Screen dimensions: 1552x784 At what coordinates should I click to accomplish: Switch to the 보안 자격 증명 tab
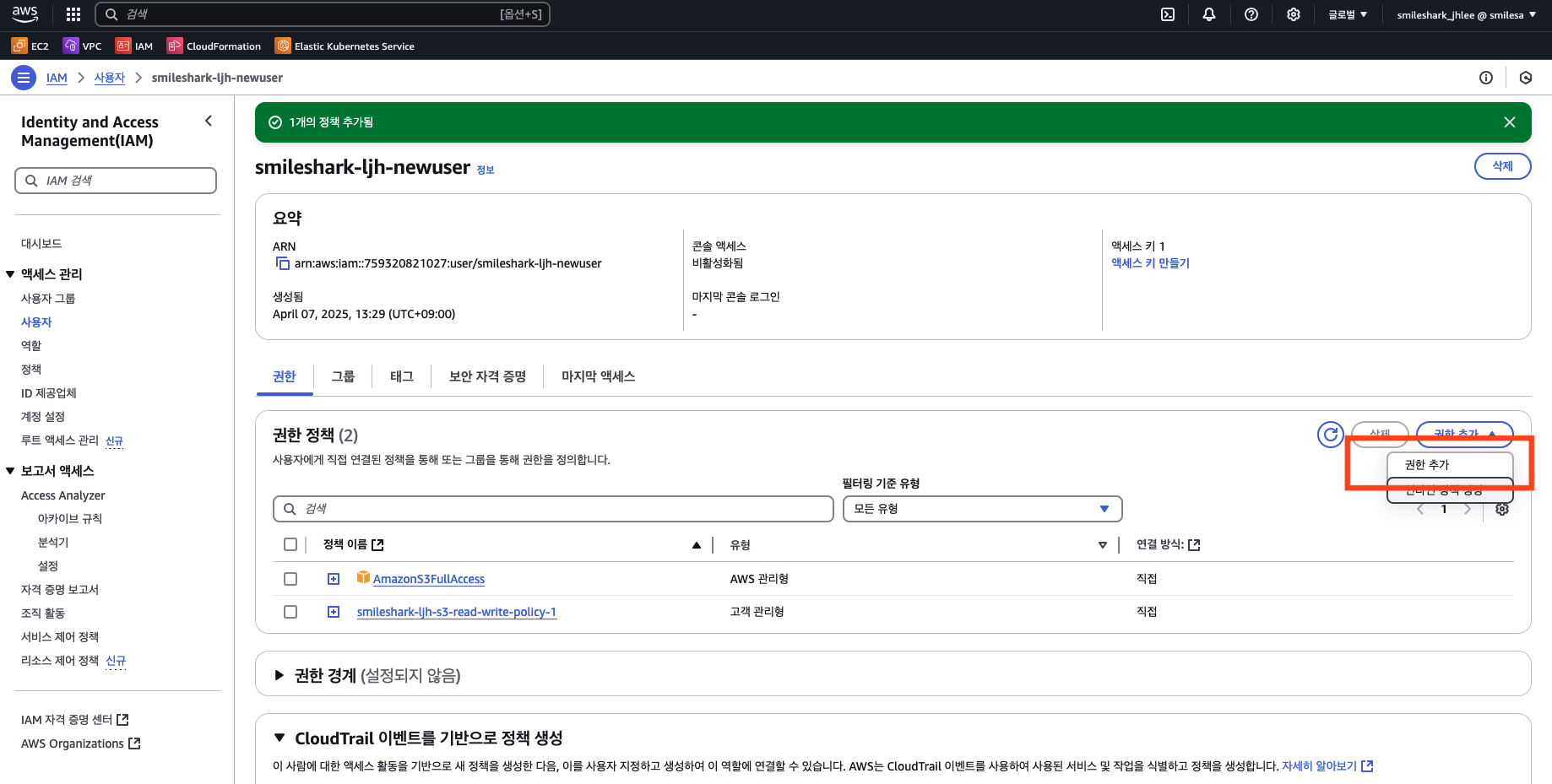(487, 376)
